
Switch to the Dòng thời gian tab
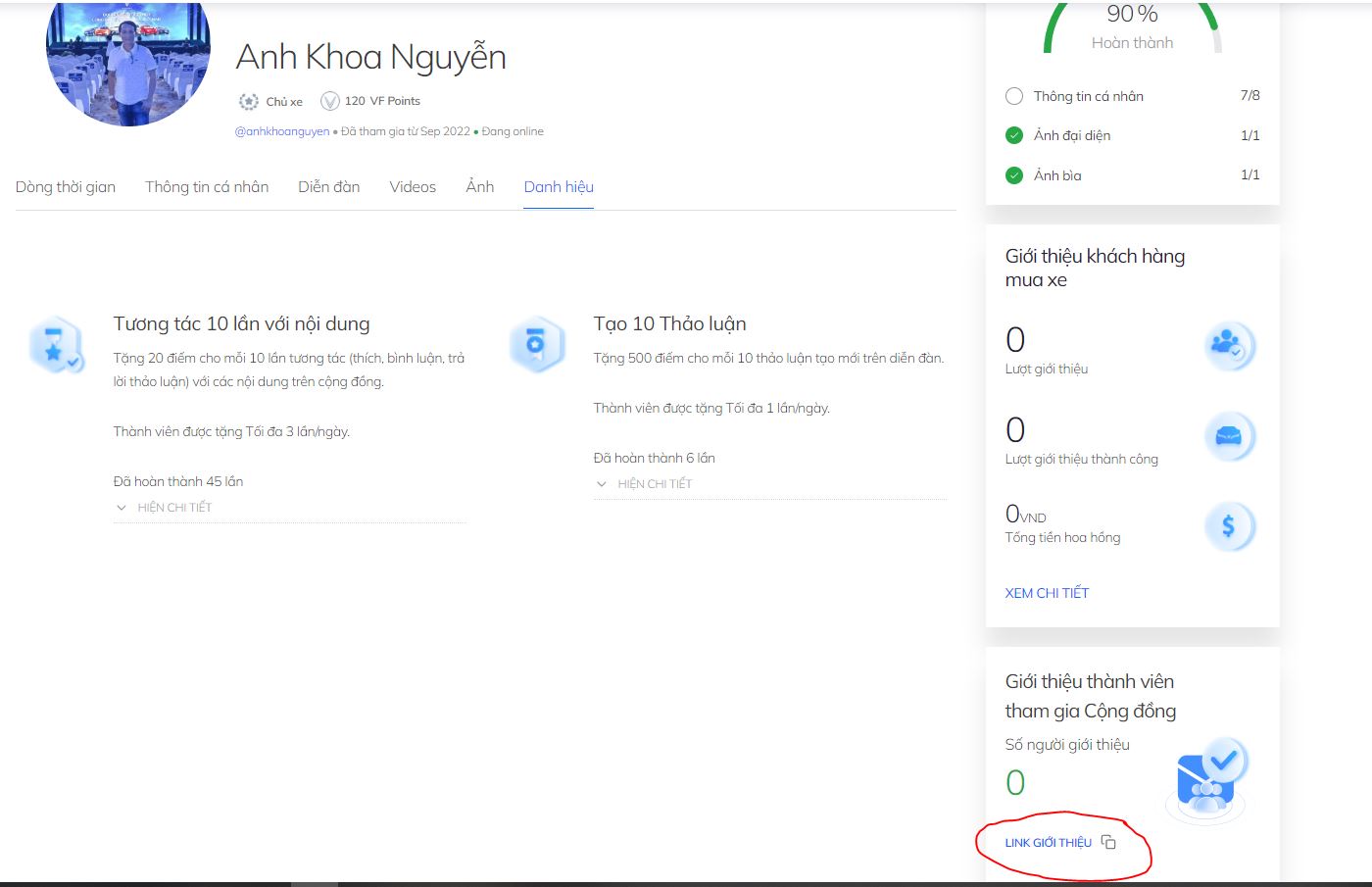[66, 187]
